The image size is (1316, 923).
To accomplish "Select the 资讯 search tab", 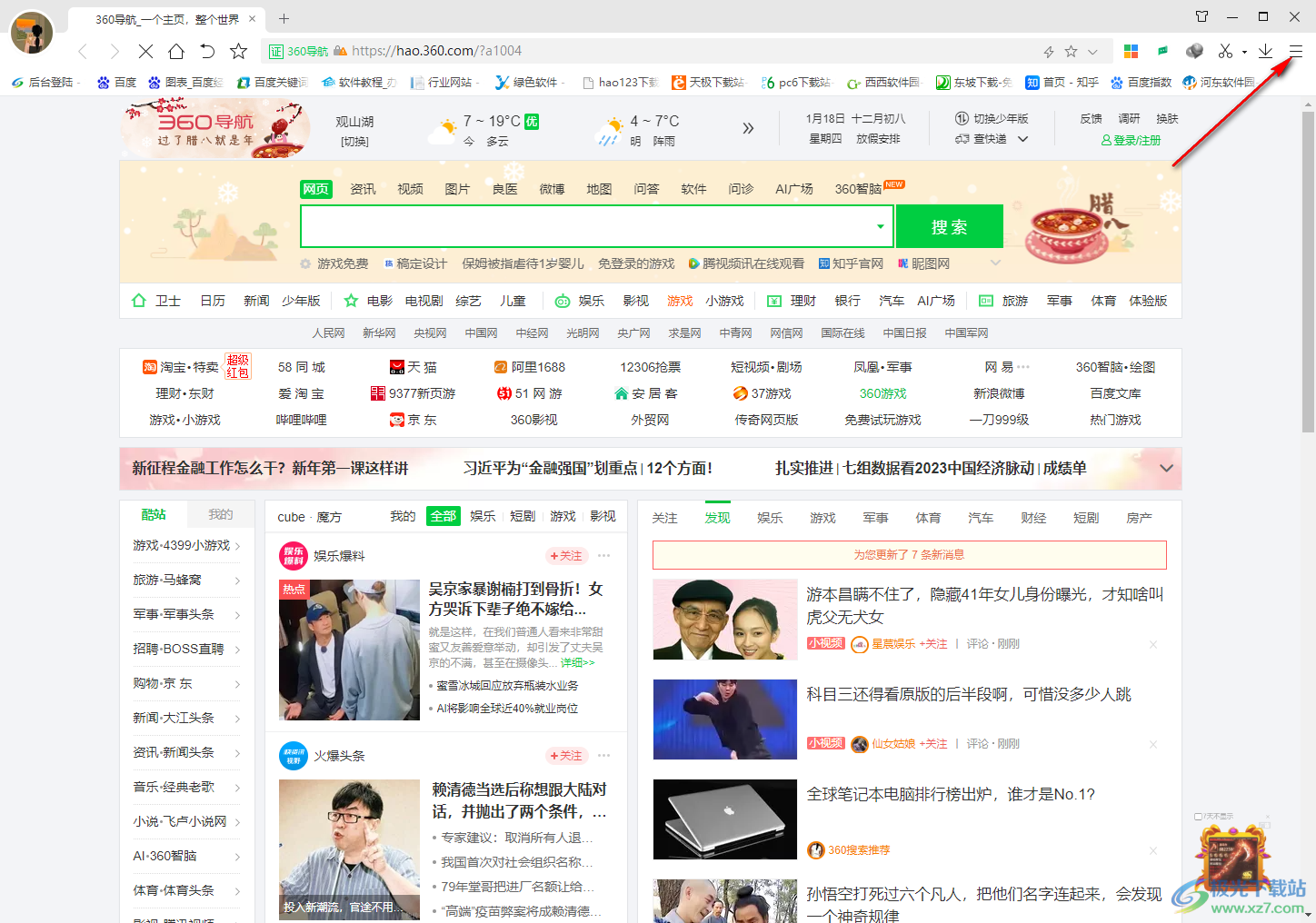I will click(x=364, y=189).
